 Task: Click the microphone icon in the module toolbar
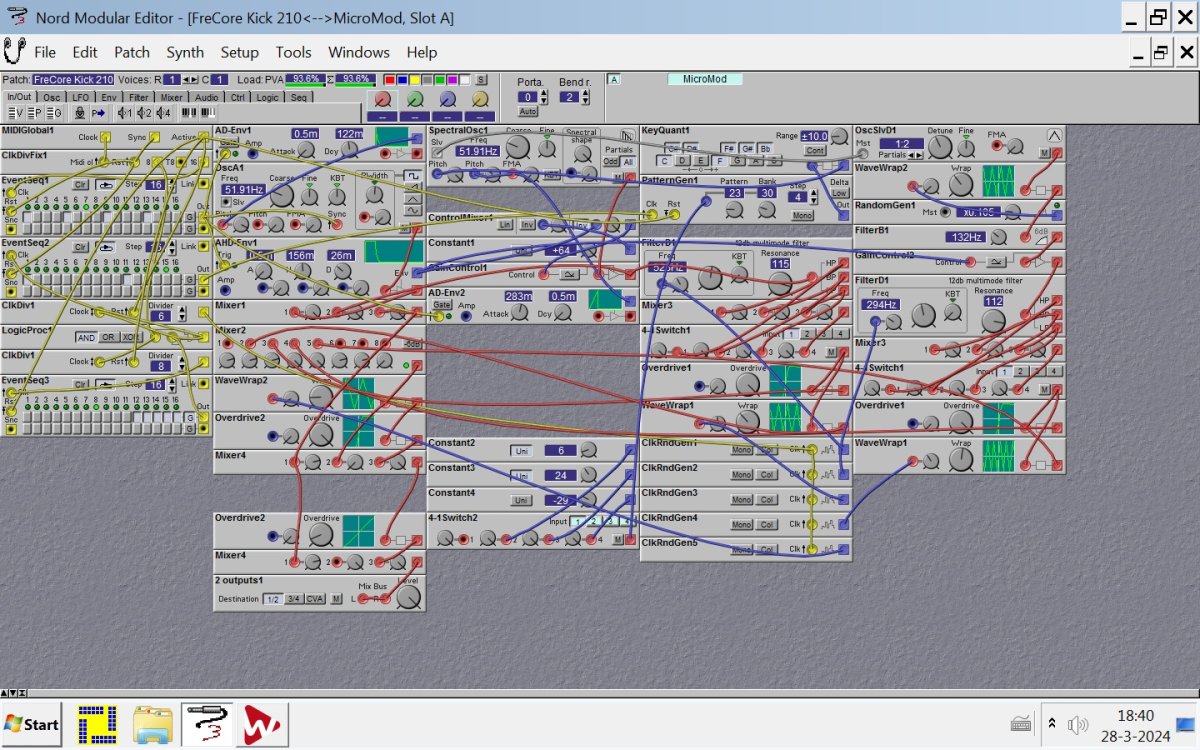coord(80,113)
